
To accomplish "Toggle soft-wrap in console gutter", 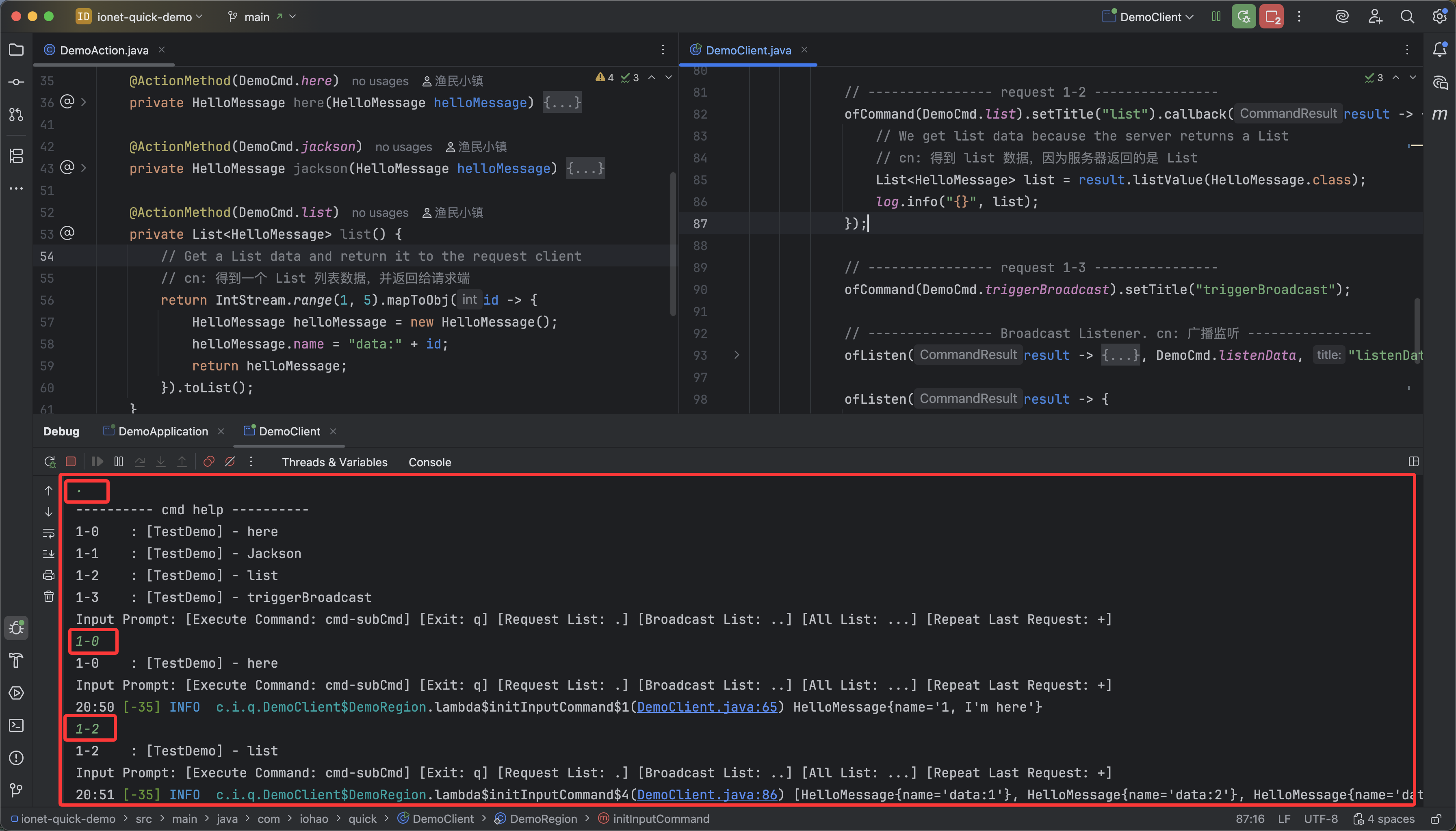I will coord(48,533).
